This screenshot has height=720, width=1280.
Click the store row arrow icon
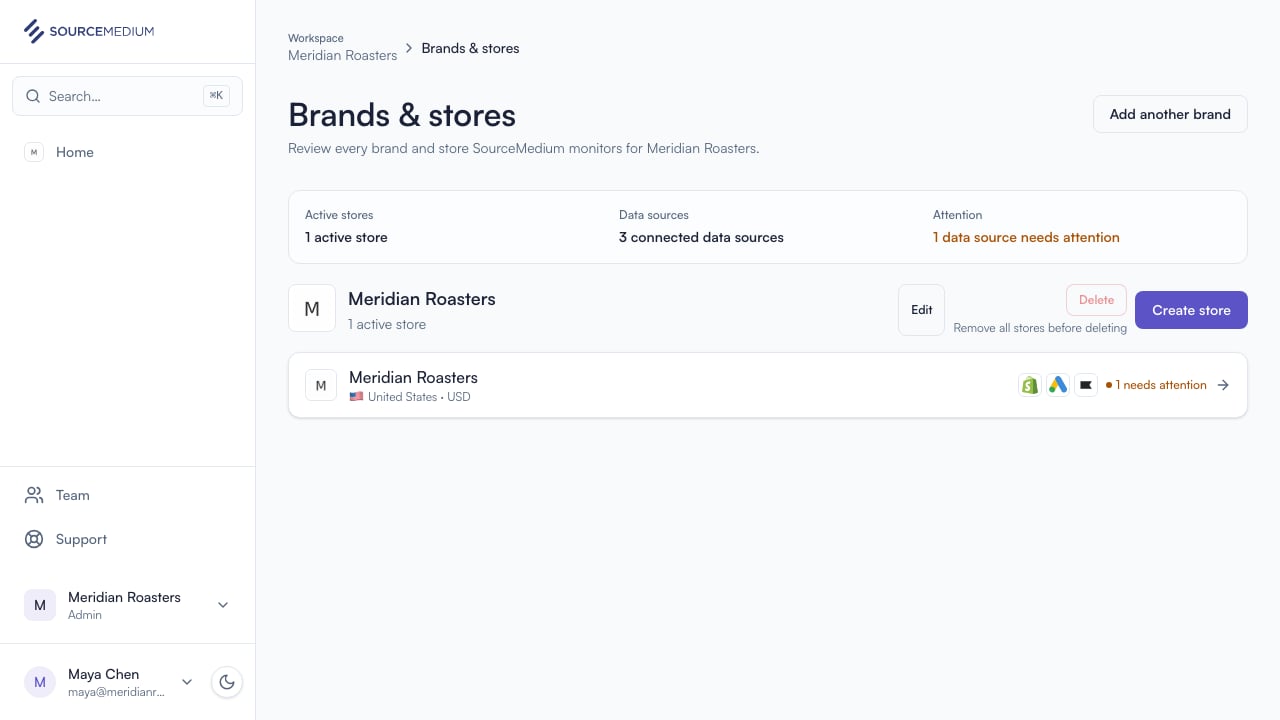pos(1223,385)
